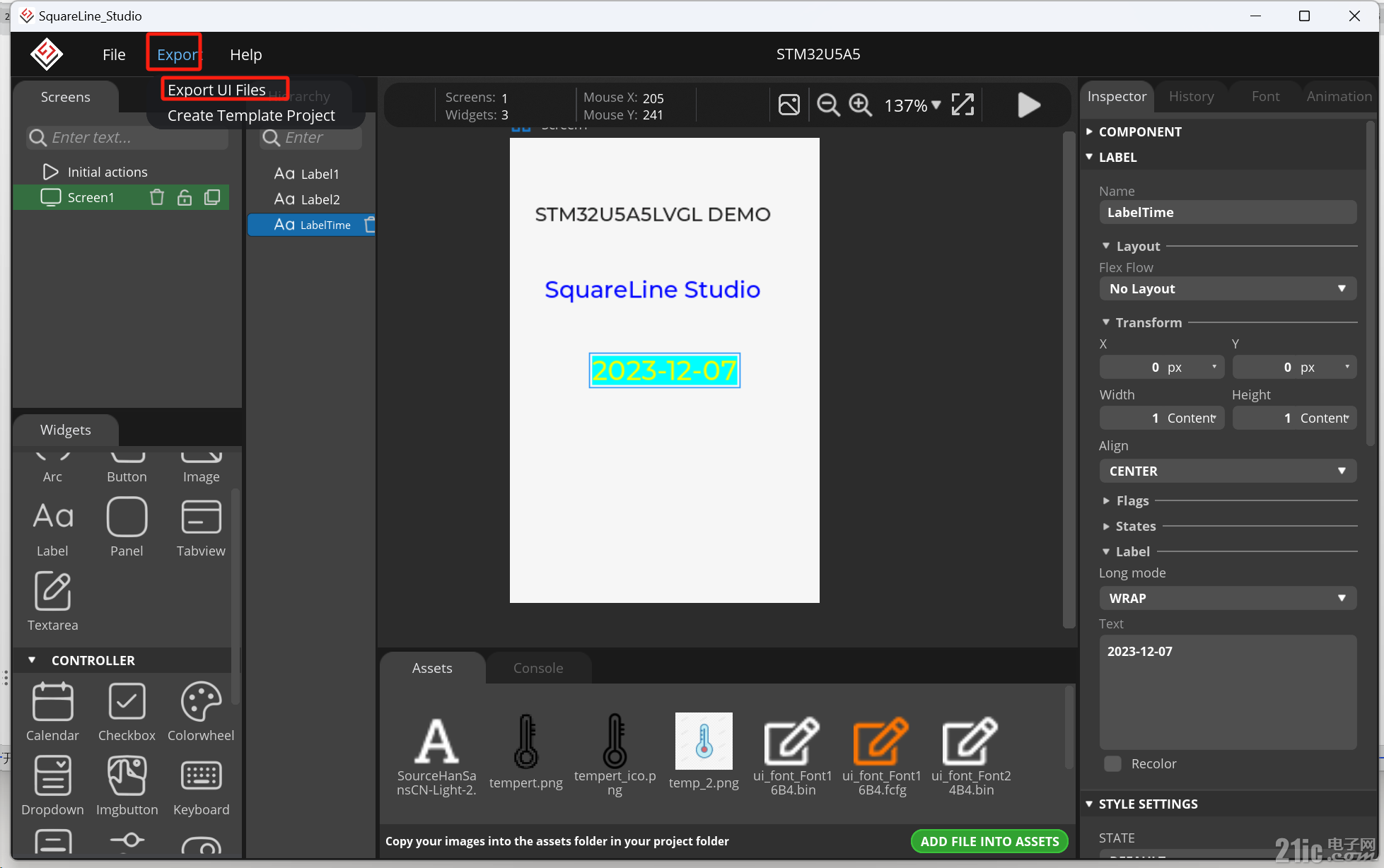Switch to the Inspector tab

(1117, 96)
